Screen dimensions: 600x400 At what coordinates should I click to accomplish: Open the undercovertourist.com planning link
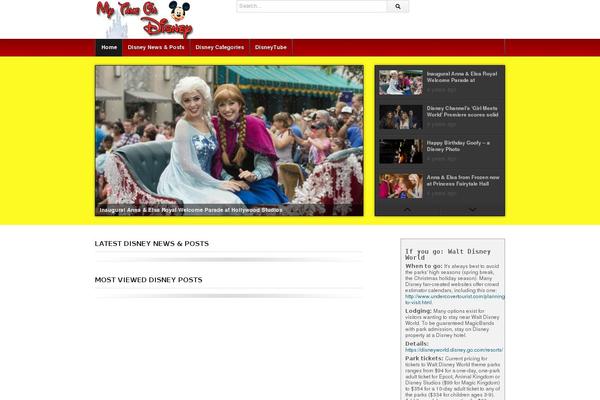click(x=455, y=299)
